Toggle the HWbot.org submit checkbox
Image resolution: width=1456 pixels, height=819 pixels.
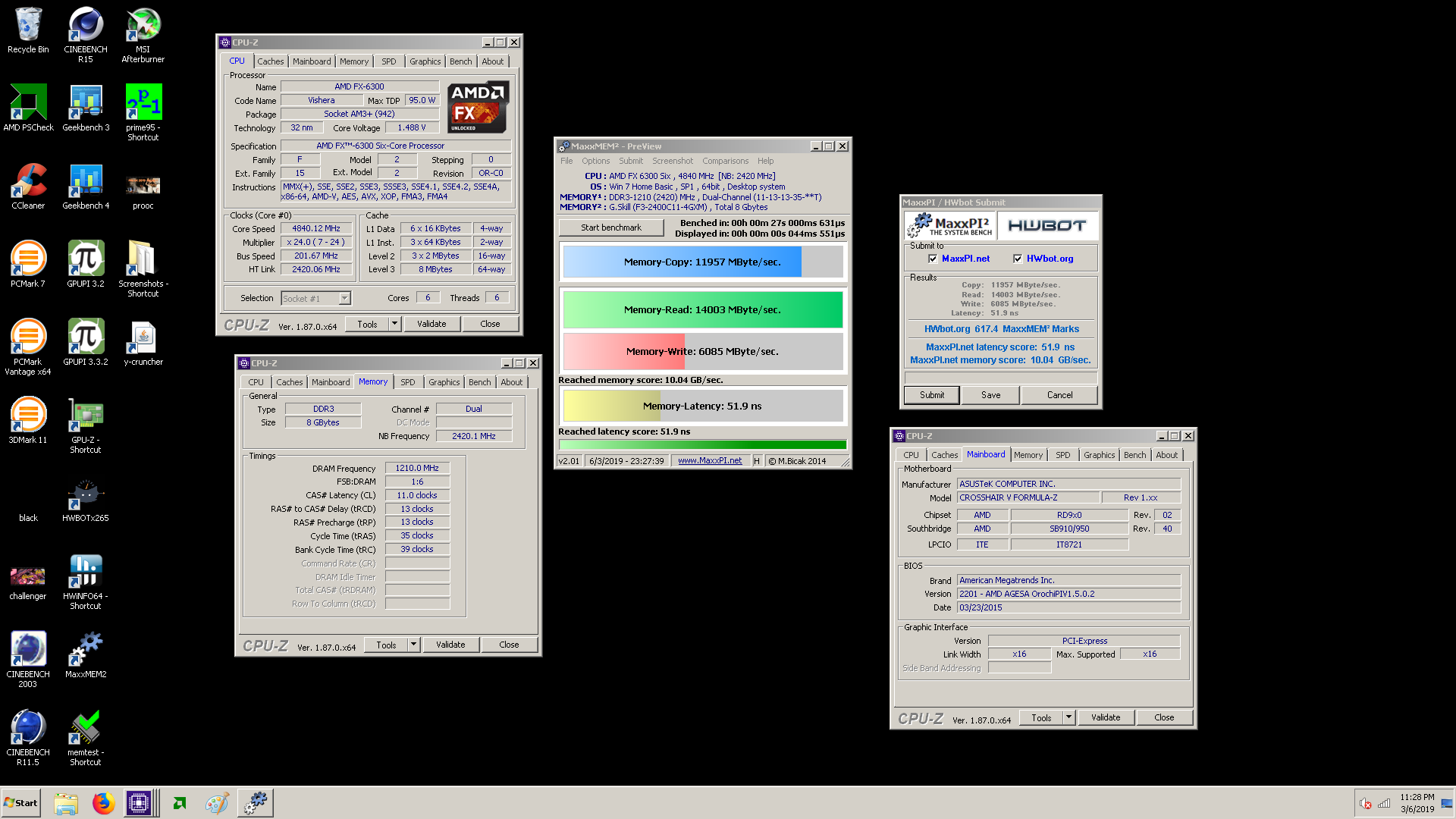tap(1018, 259)
